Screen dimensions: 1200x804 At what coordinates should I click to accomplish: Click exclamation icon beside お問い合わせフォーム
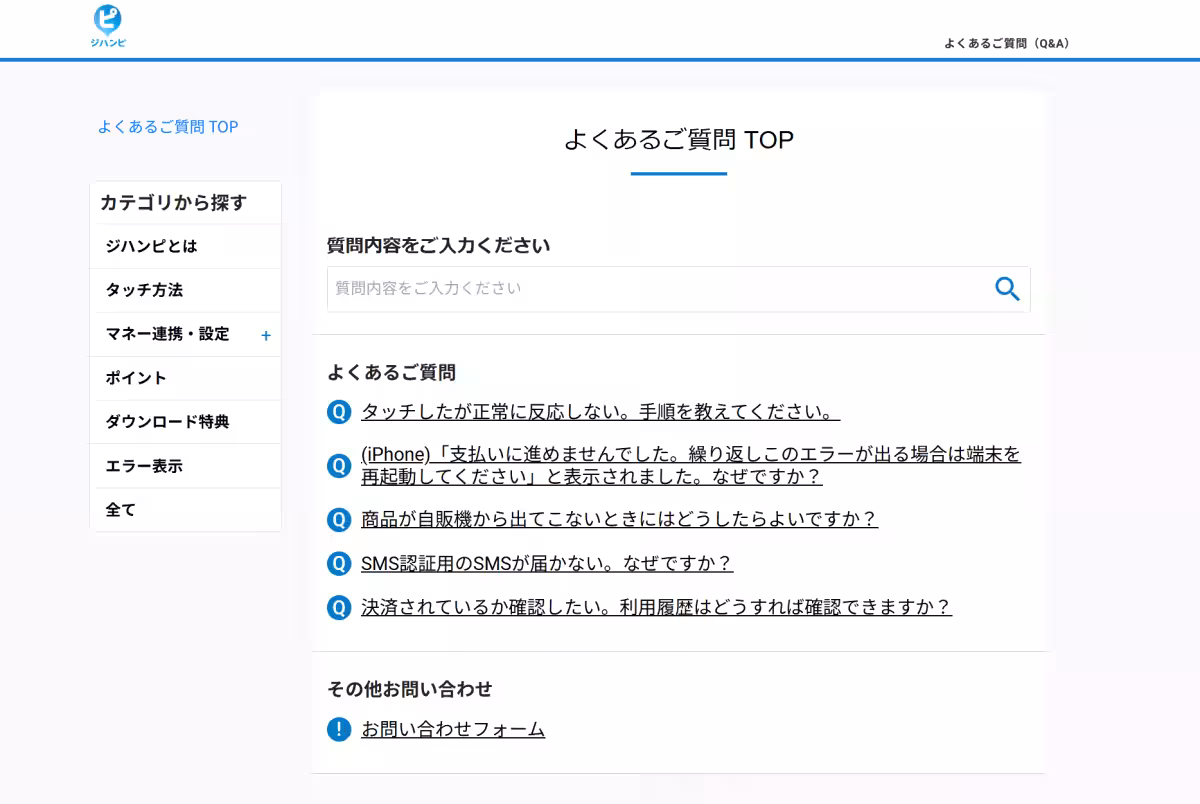(x=339, y=729)
